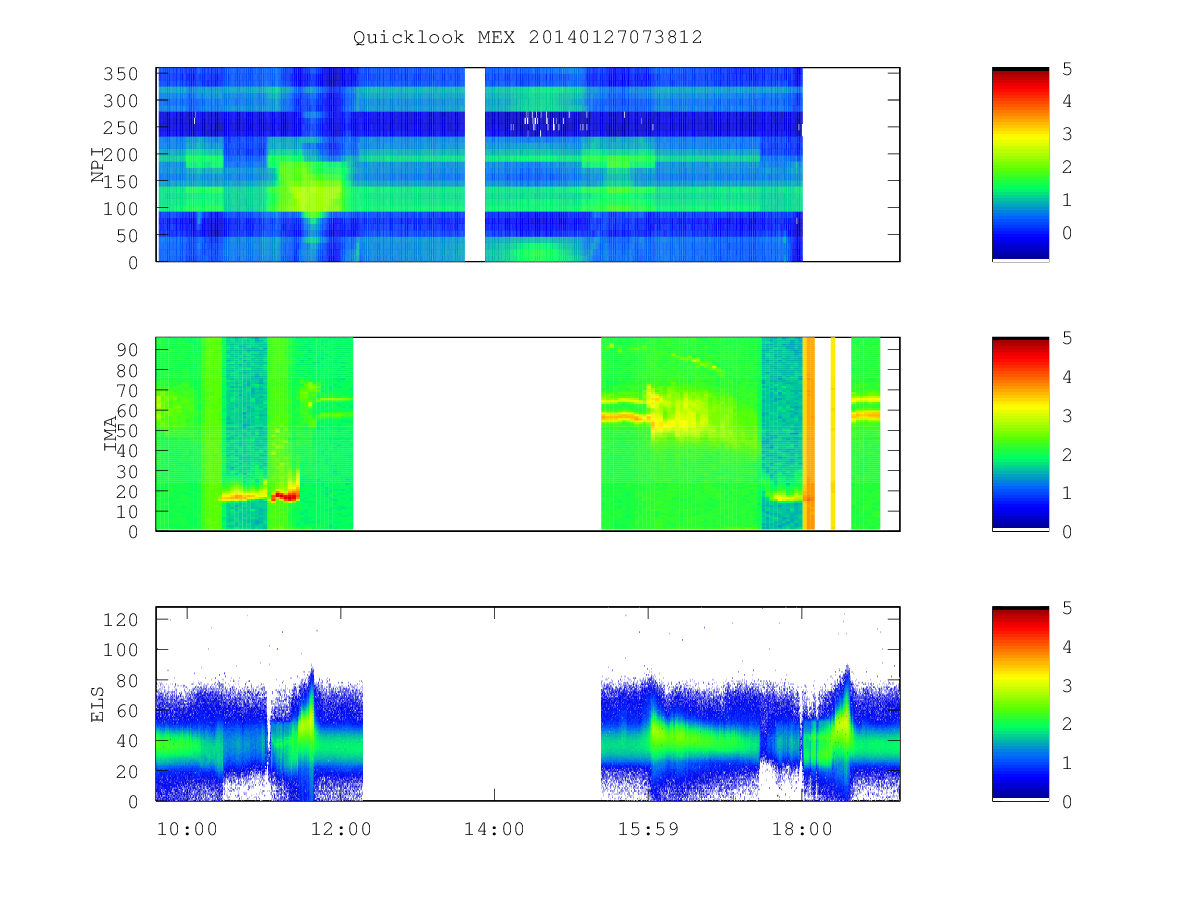
Task: Select the IMA axis label
Action: coord(111,433)
